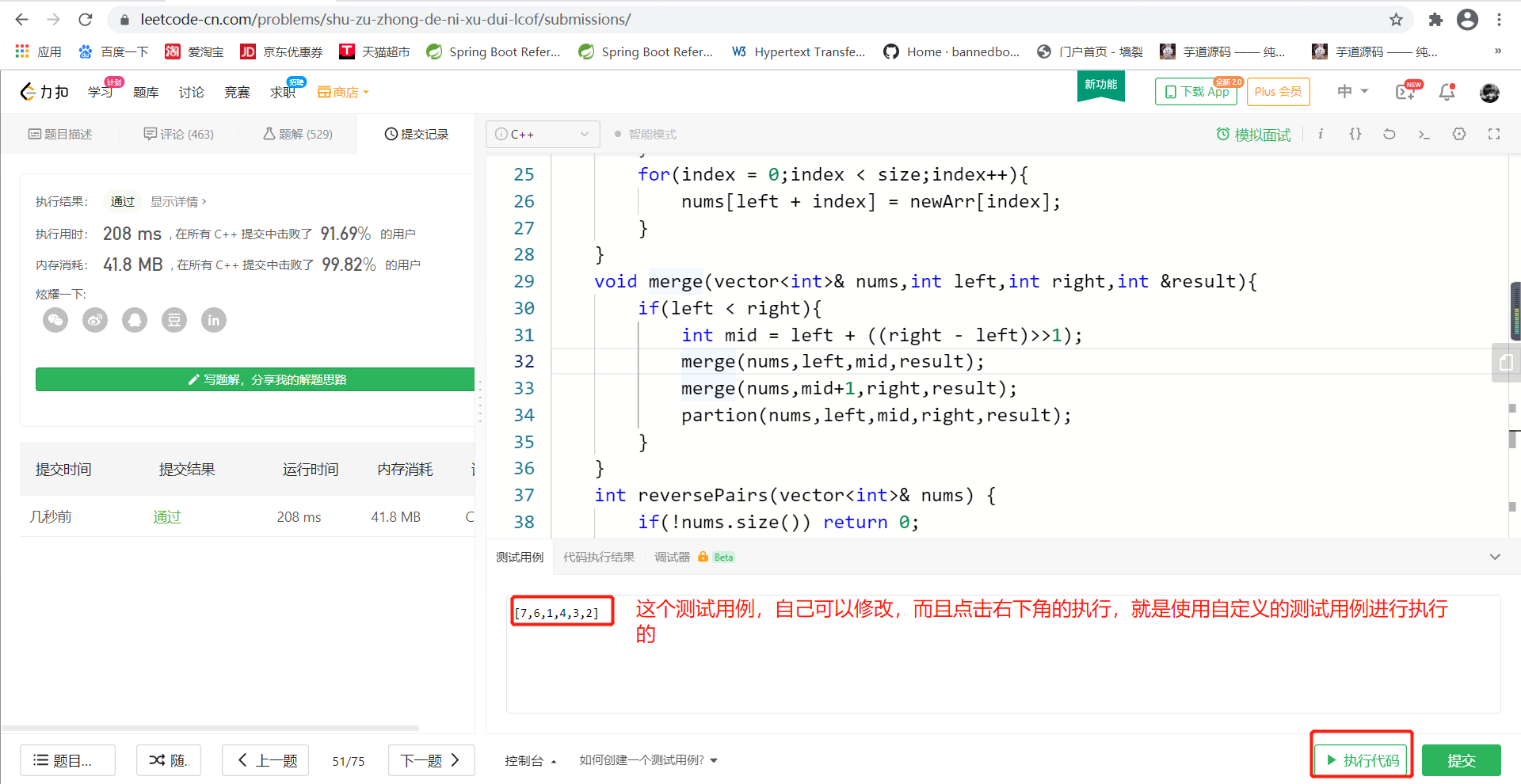The height and width of the screenshot is (784, 1521).
Task: Run code with 执行代码 button
Action: [x=1362, y=760]
